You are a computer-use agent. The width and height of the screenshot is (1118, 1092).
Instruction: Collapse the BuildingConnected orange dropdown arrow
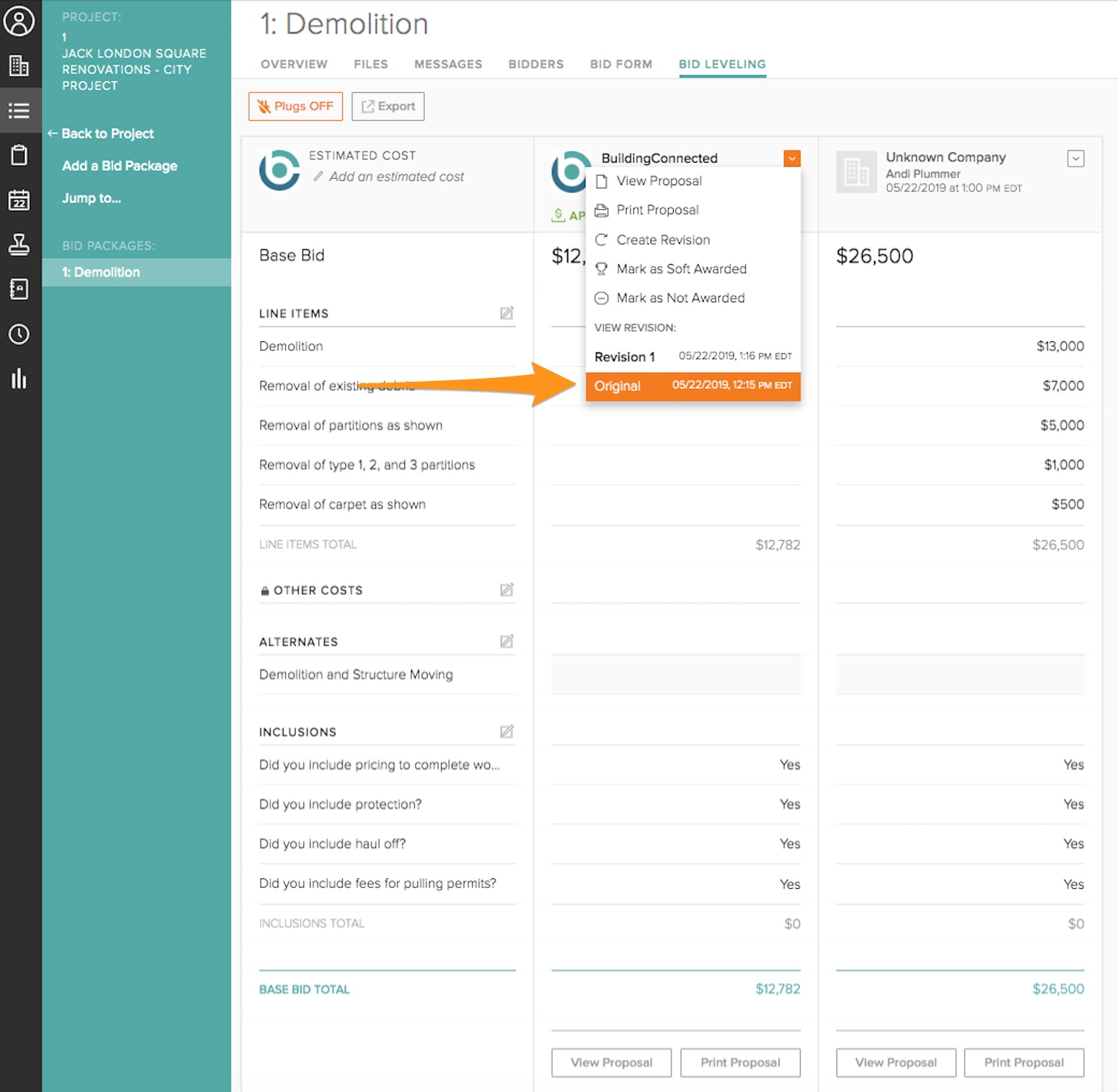tap(792, 158)
